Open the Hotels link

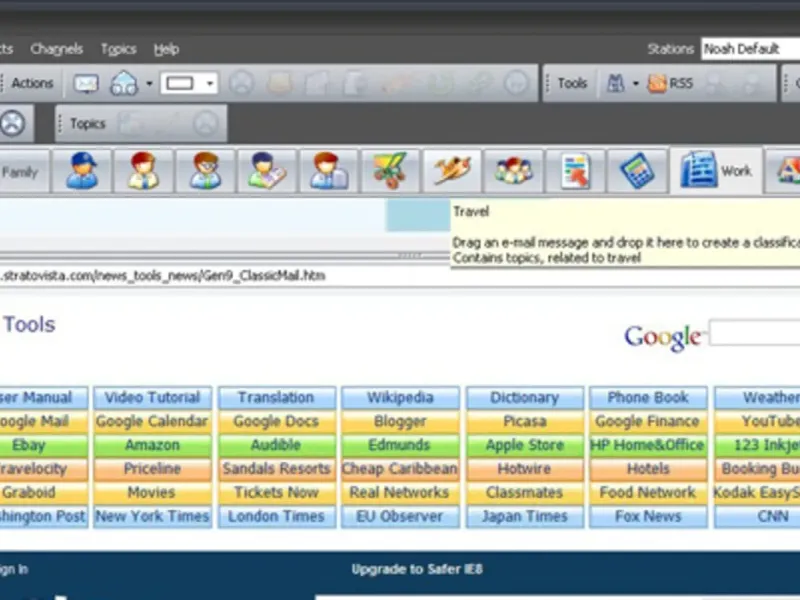(x=648, y=469)
